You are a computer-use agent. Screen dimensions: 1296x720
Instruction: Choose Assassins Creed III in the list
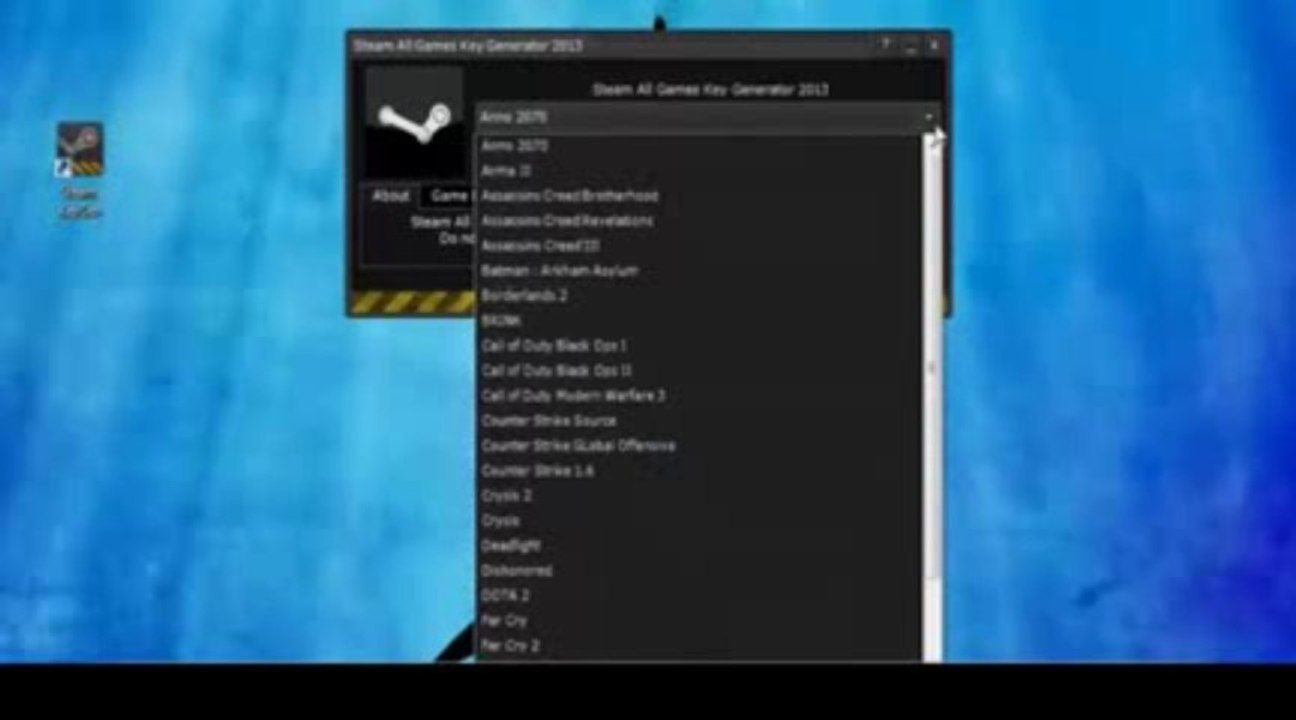[x=698, y=246]
